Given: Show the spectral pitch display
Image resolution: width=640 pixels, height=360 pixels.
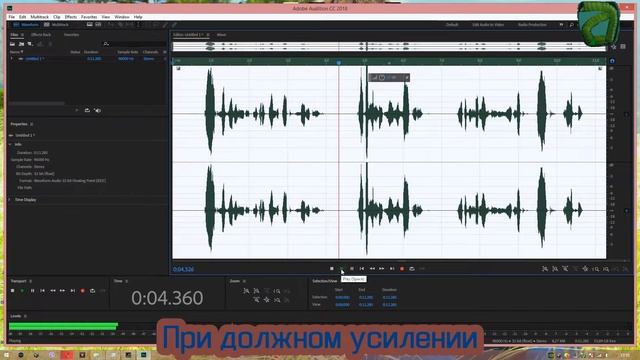Looking at the screenshot, I should (98, 25).
